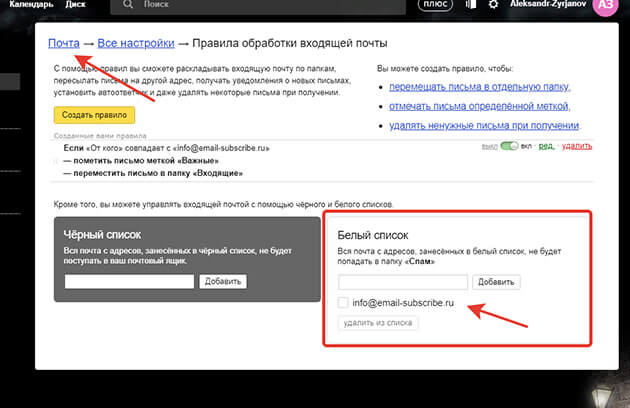Image resolution: width=630 pixels, height=408 pixels.
Task: Click Добавить in Чёрный список
Action: (223, 281)
